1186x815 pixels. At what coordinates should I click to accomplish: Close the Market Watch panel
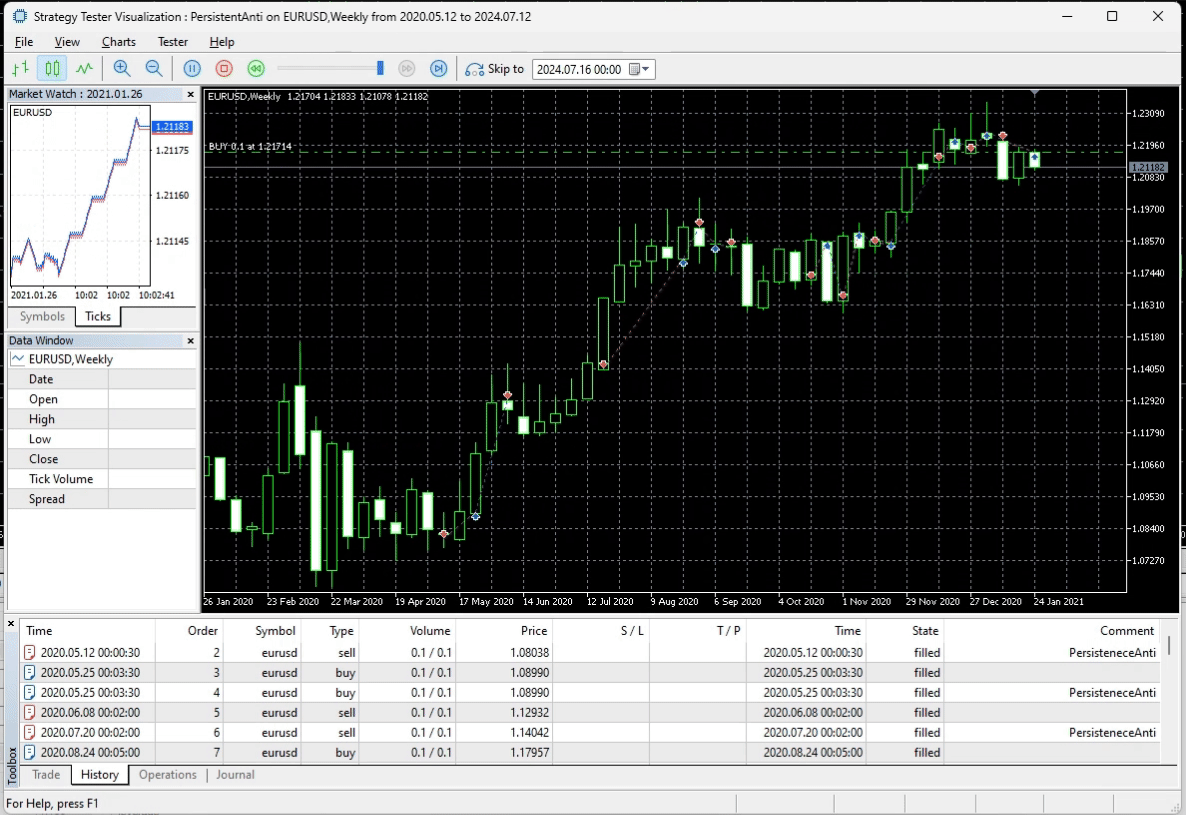[x=189, y=94]
